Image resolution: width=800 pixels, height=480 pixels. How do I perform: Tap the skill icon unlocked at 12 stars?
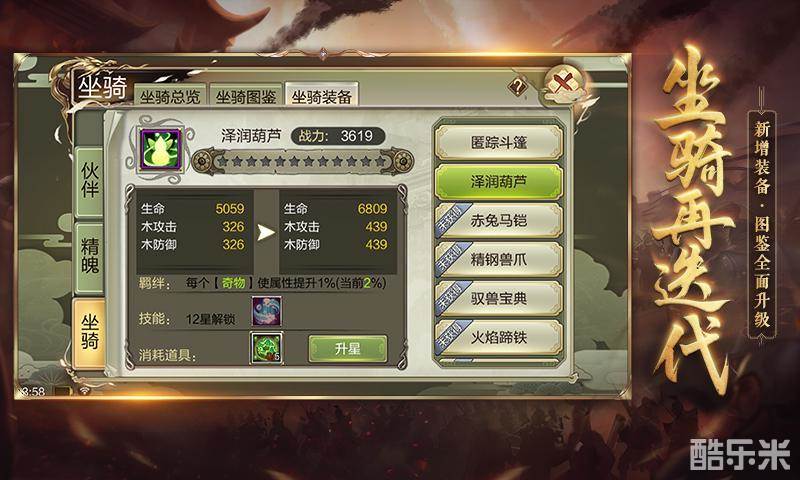coord(266,311)
